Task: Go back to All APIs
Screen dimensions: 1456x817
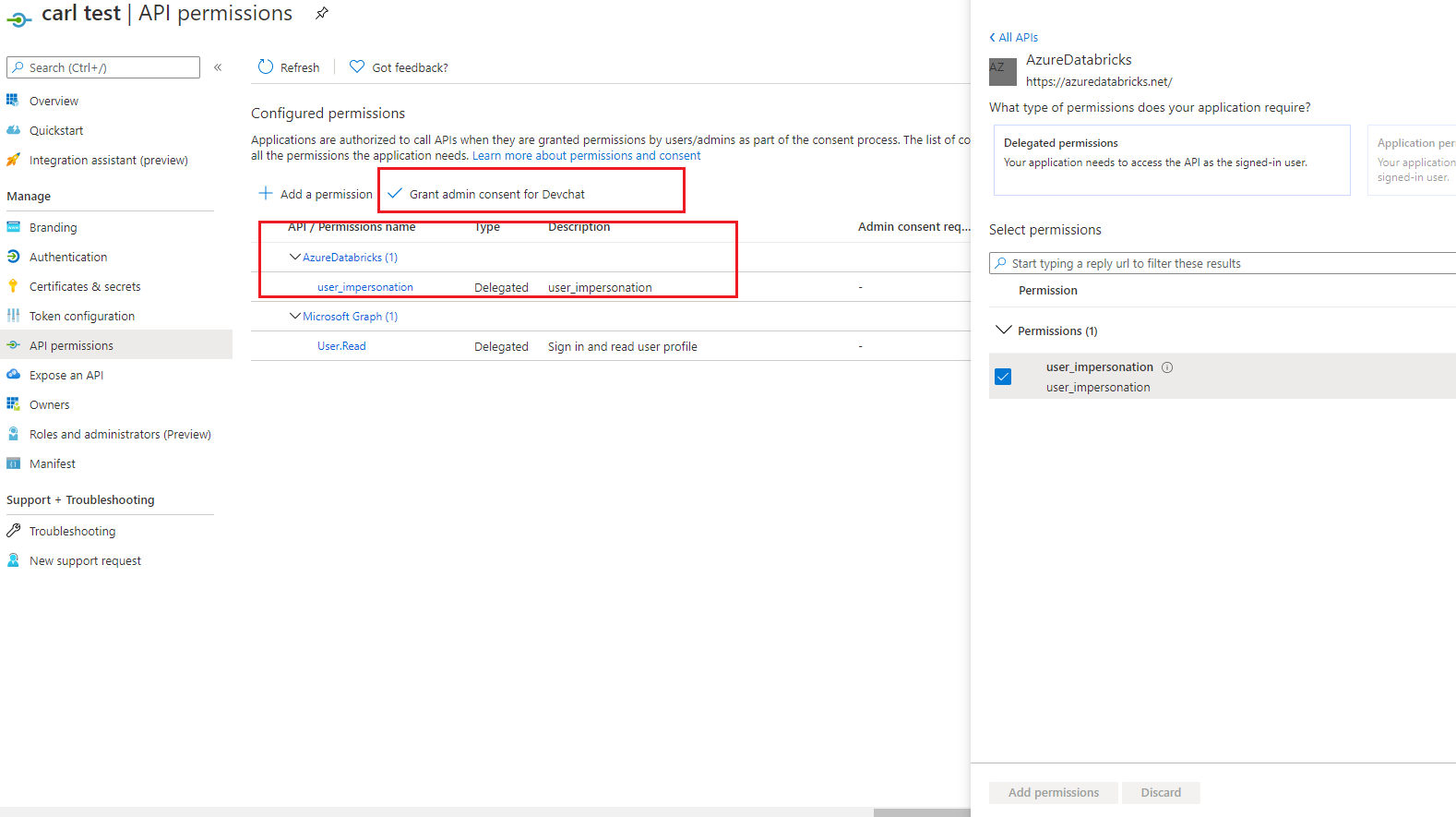Action: pos(1014,38)
